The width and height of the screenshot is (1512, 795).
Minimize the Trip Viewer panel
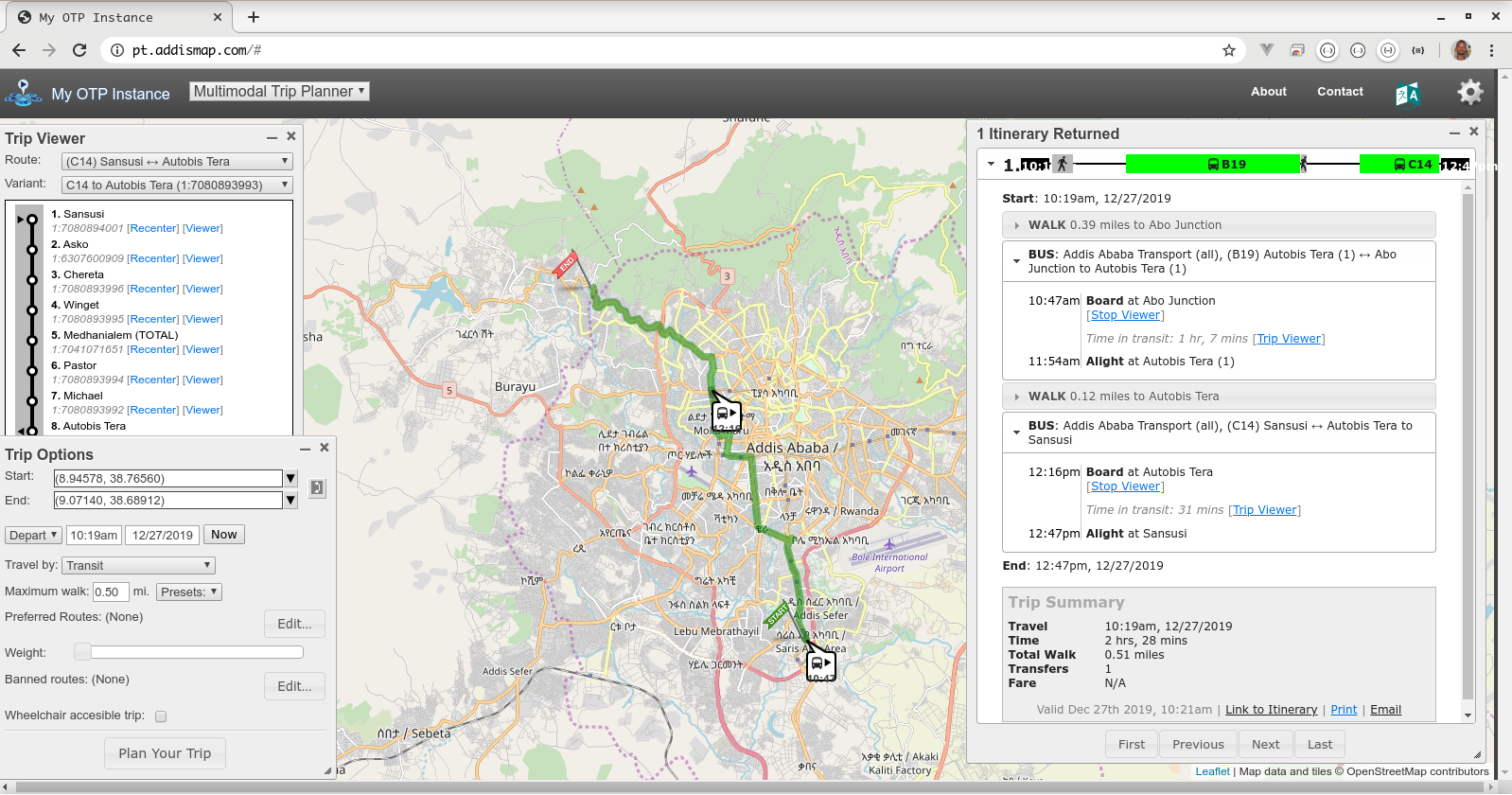273,138
